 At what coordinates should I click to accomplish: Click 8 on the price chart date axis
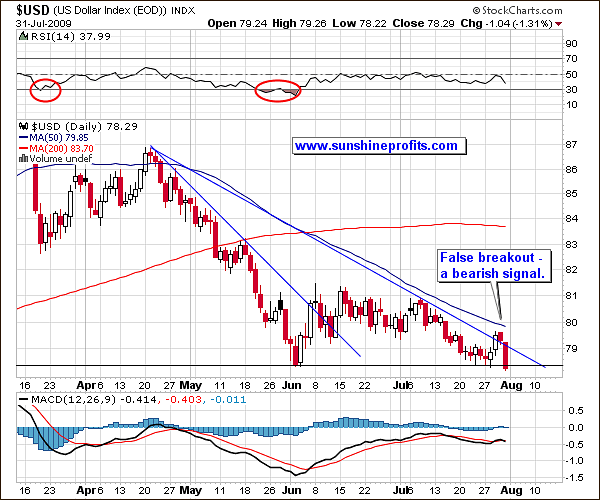315,385
